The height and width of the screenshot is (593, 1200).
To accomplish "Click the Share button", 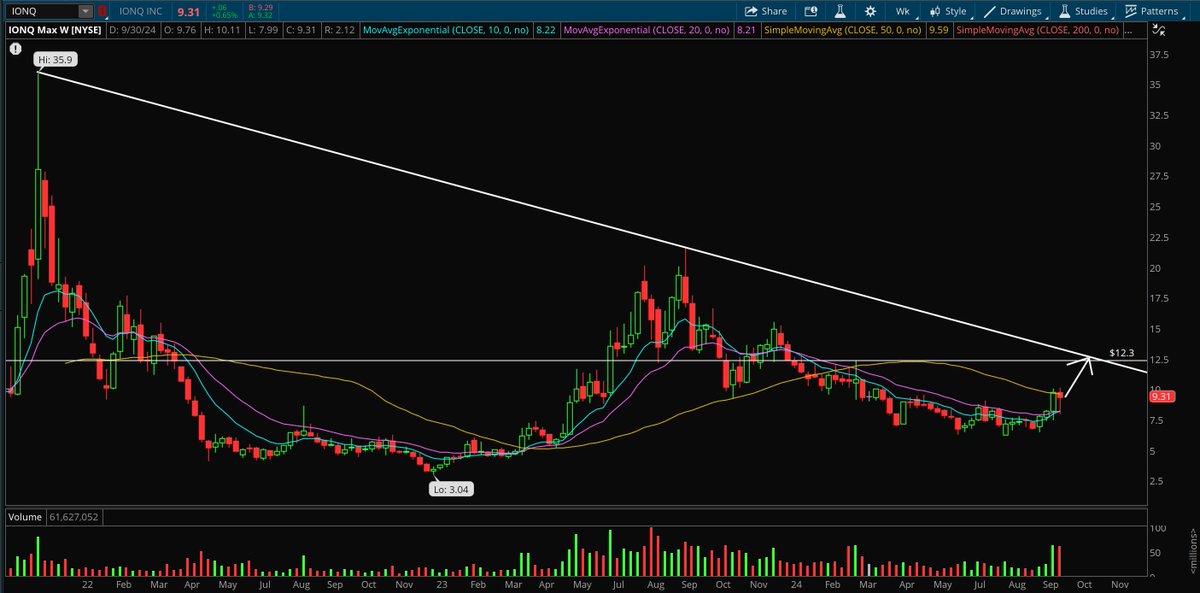I will (766, 11).
